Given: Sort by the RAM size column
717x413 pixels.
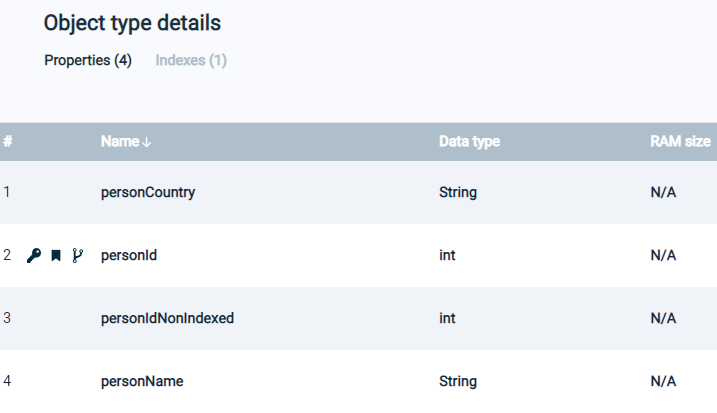Looking at the screenshot, I should [x=680, y=141].
